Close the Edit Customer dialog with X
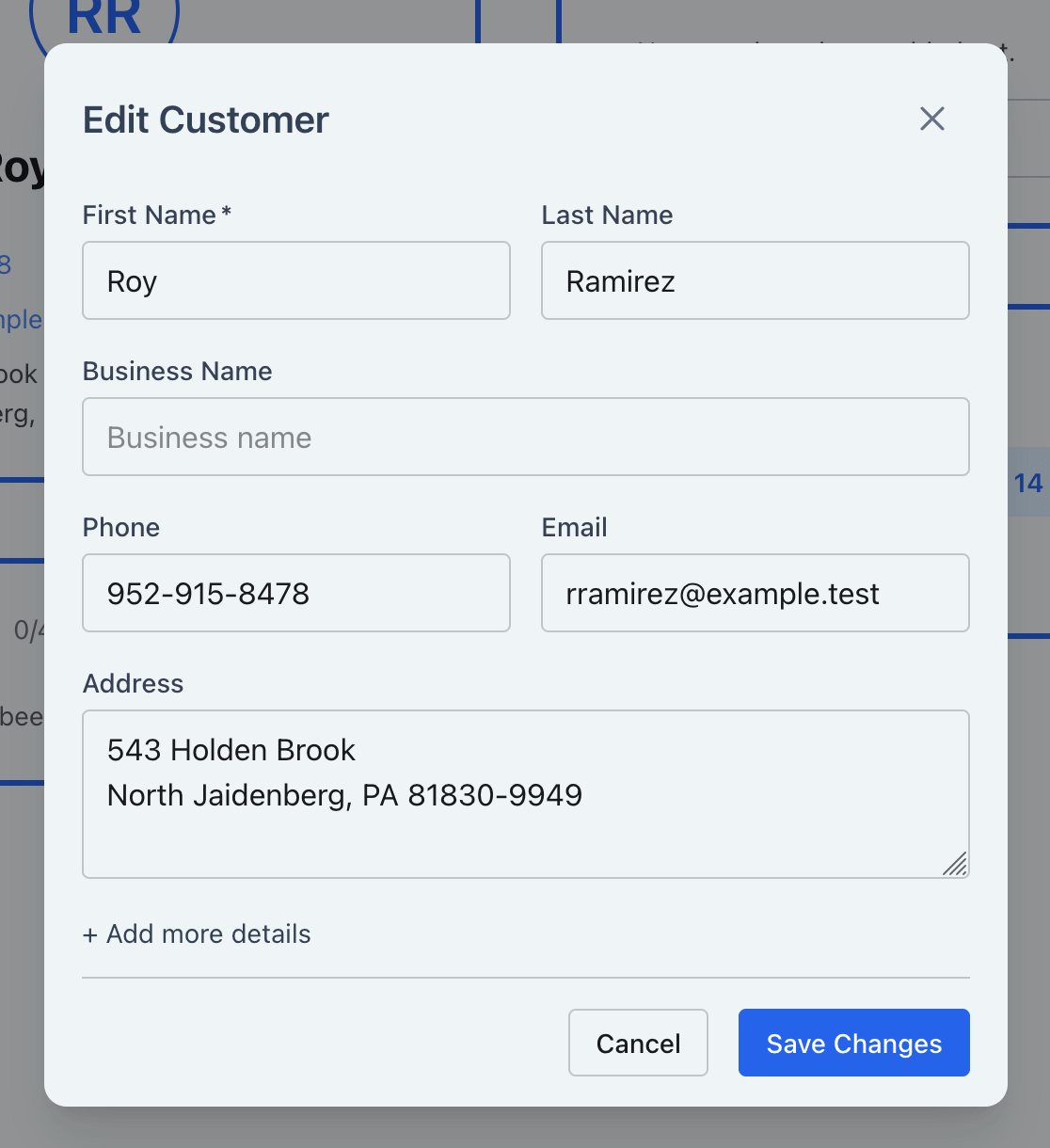The height and width of the screenshot is (1148, 1050). click(931, 119)
